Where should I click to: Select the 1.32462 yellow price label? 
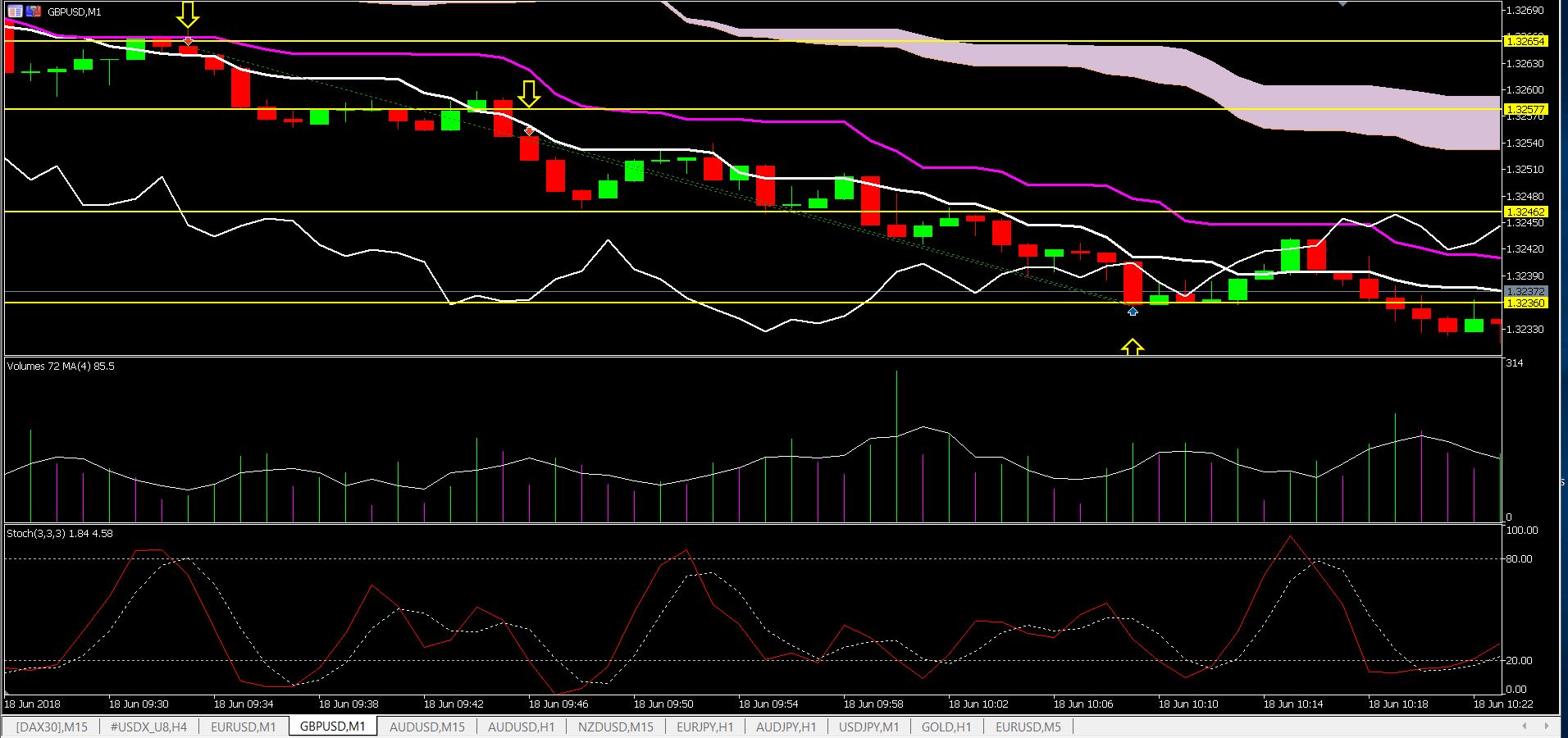pos(1525,212)
